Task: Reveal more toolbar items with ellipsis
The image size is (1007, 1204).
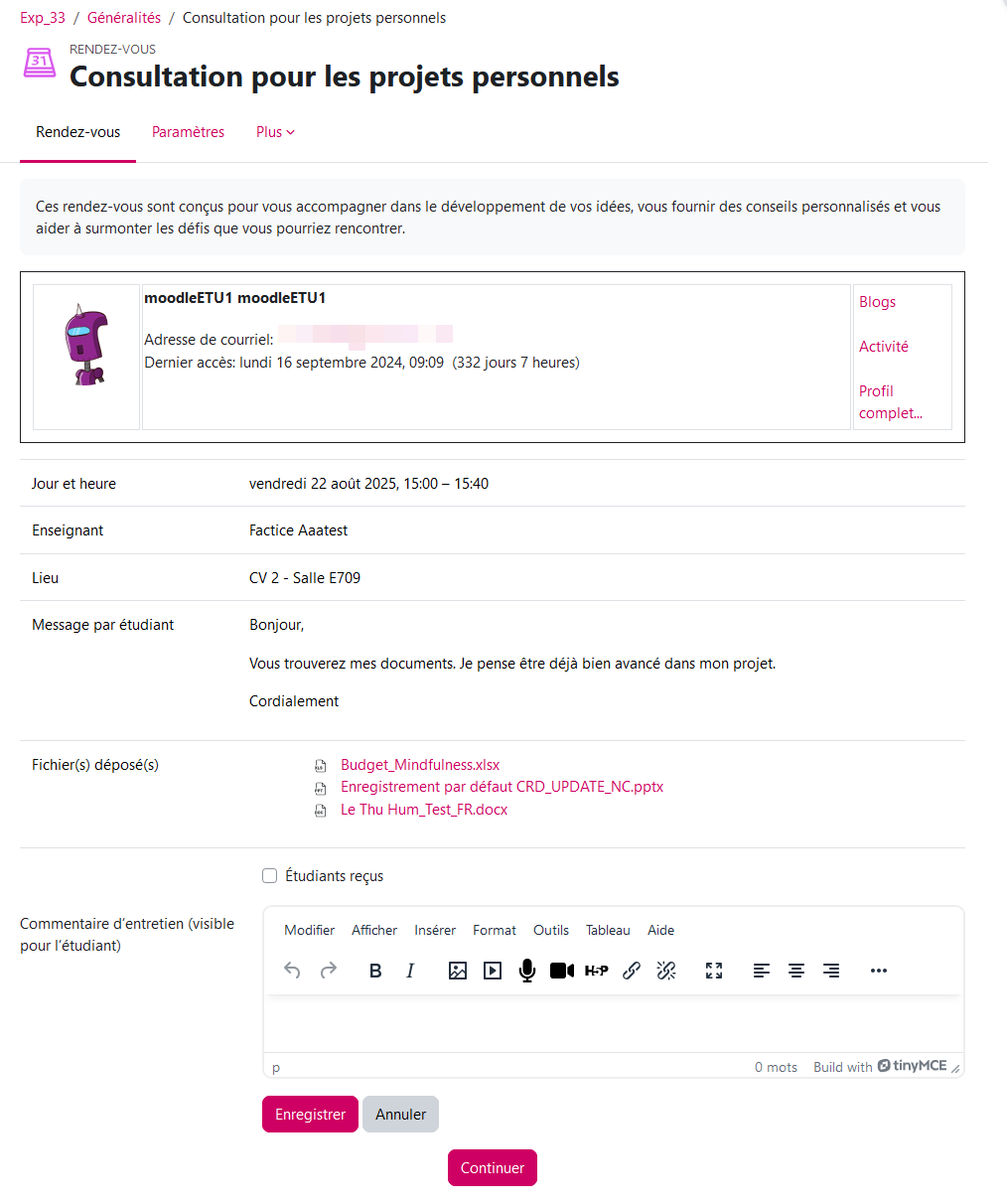Action: 879,971
